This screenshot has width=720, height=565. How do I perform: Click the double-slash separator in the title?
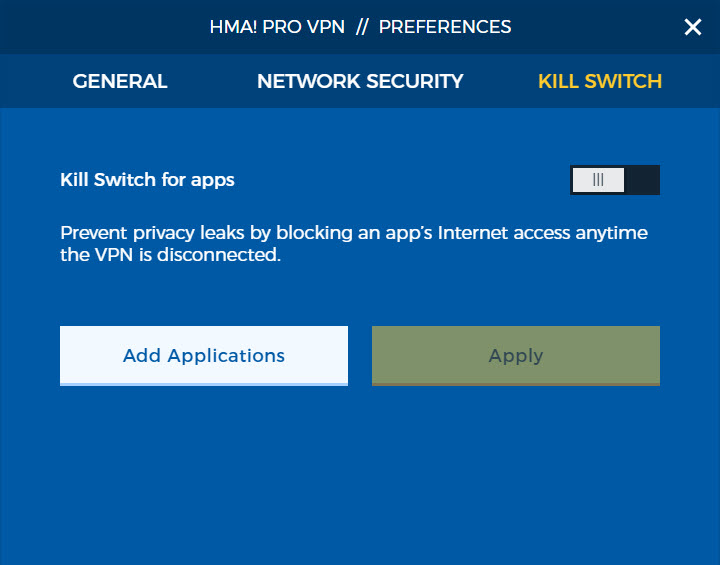click(362, 27)
